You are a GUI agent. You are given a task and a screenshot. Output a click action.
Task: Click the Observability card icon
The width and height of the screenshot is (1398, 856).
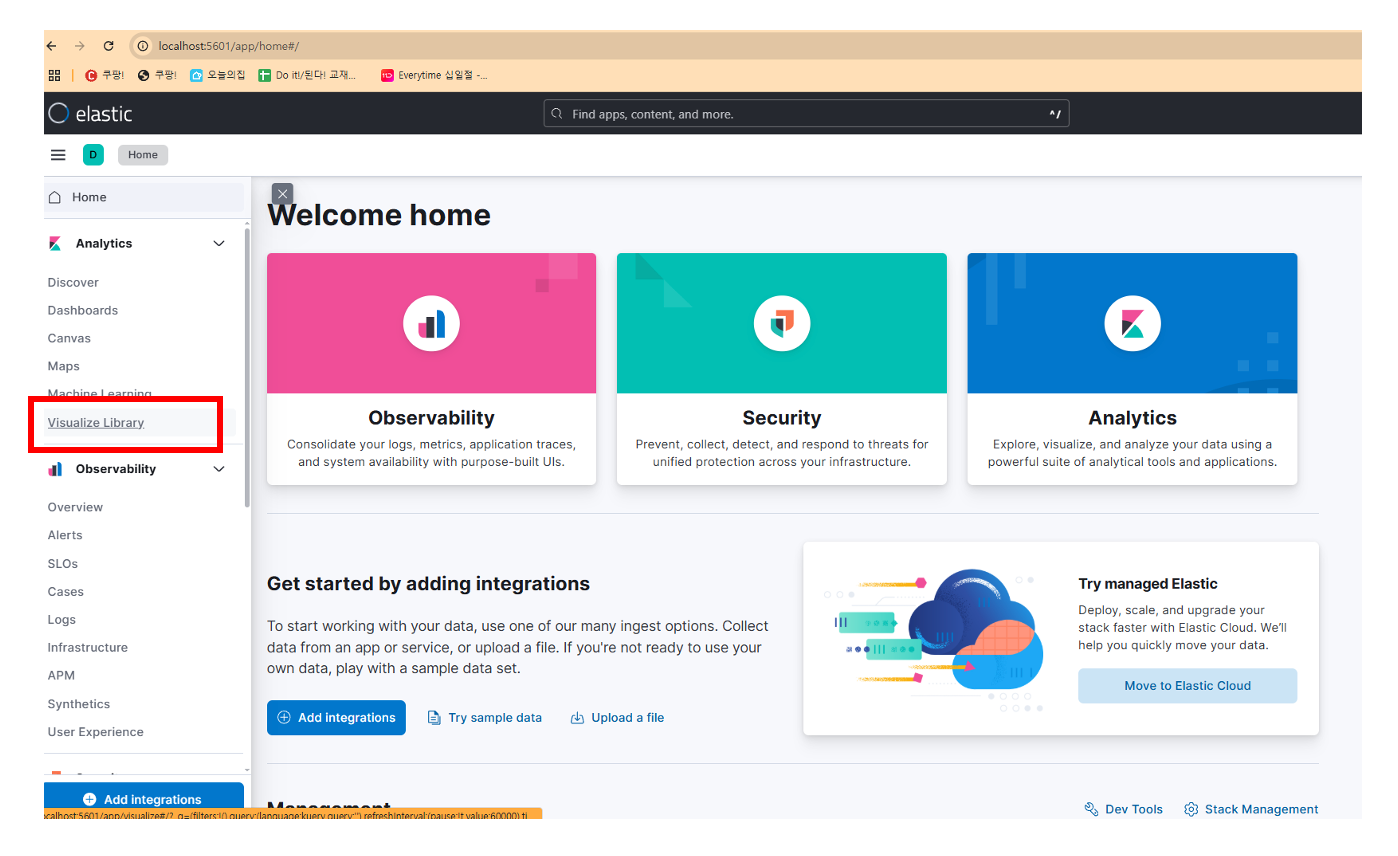(431, 323)
